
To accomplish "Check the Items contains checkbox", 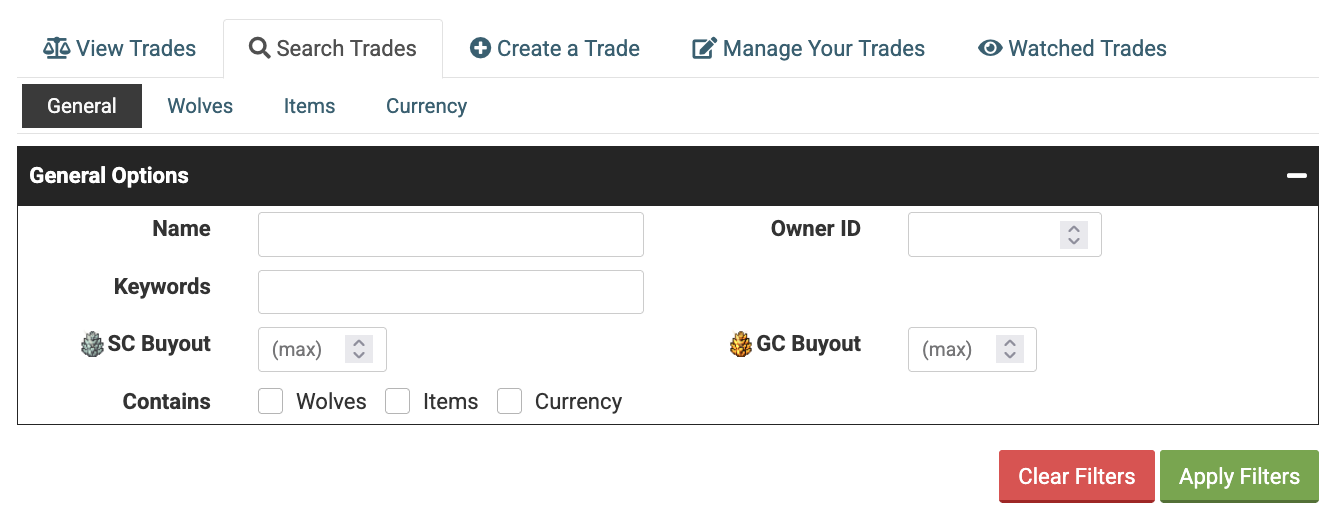I will [398, 401].
